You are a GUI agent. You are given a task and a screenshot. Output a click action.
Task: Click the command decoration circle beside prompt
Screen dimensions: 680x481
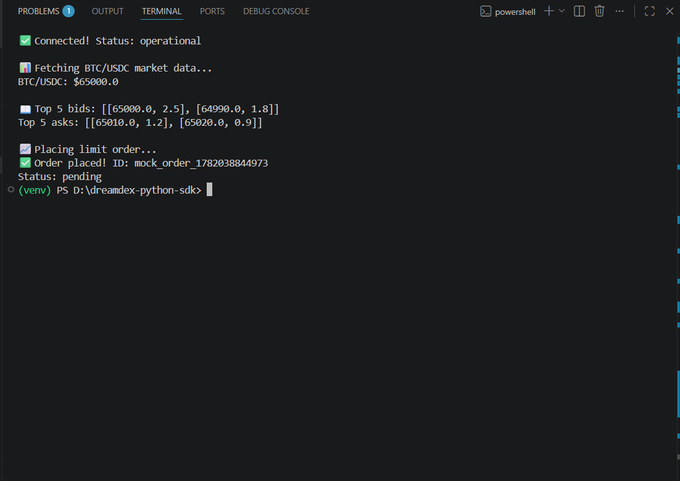[x=11, y=190]
